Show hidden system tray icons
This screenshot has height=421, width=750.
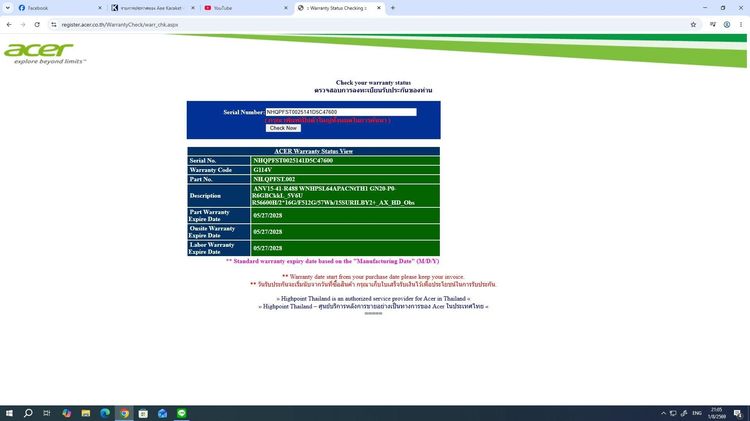coord(663,413)
